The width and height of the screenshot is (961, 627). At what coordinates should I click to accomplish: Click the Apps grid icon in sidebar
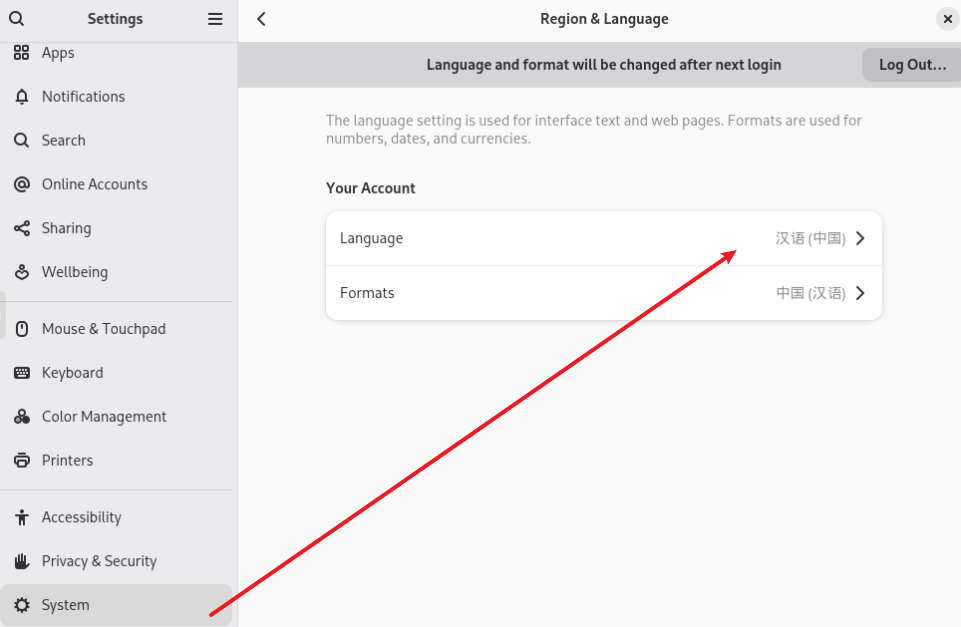(x=21, y=53)
